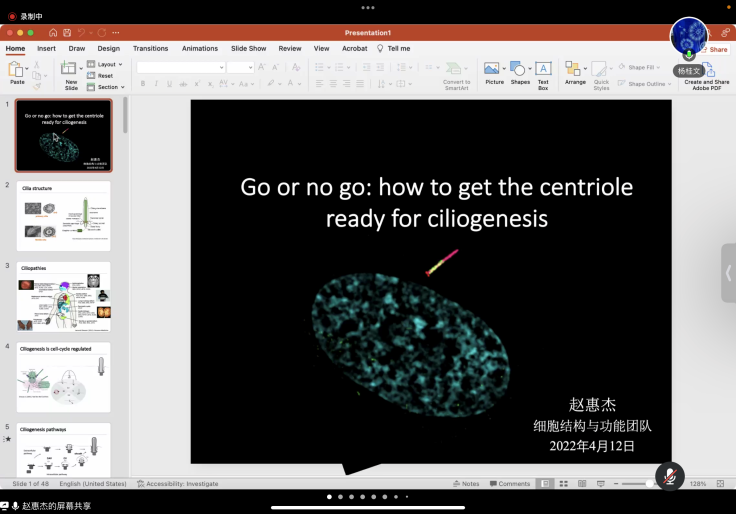Viewport: 736px width, 514px height.
Task: Click the Share button
Action: coord(714,49)
